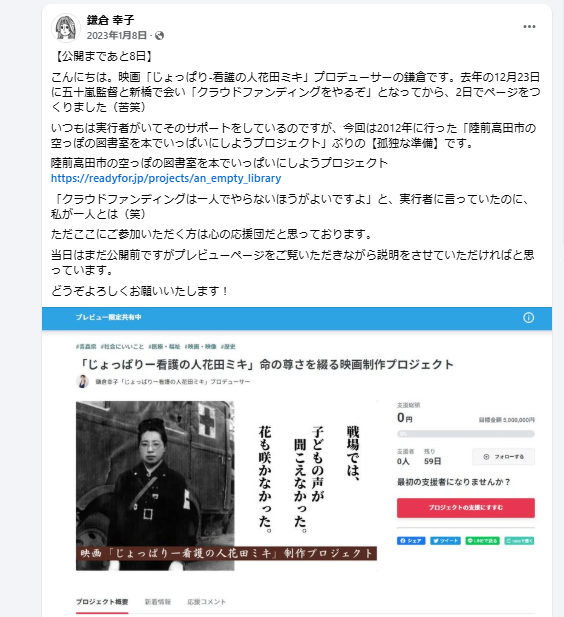Click the funding progress bar
Viewport: 564px width, 617px height.
(x=466, y=434)
